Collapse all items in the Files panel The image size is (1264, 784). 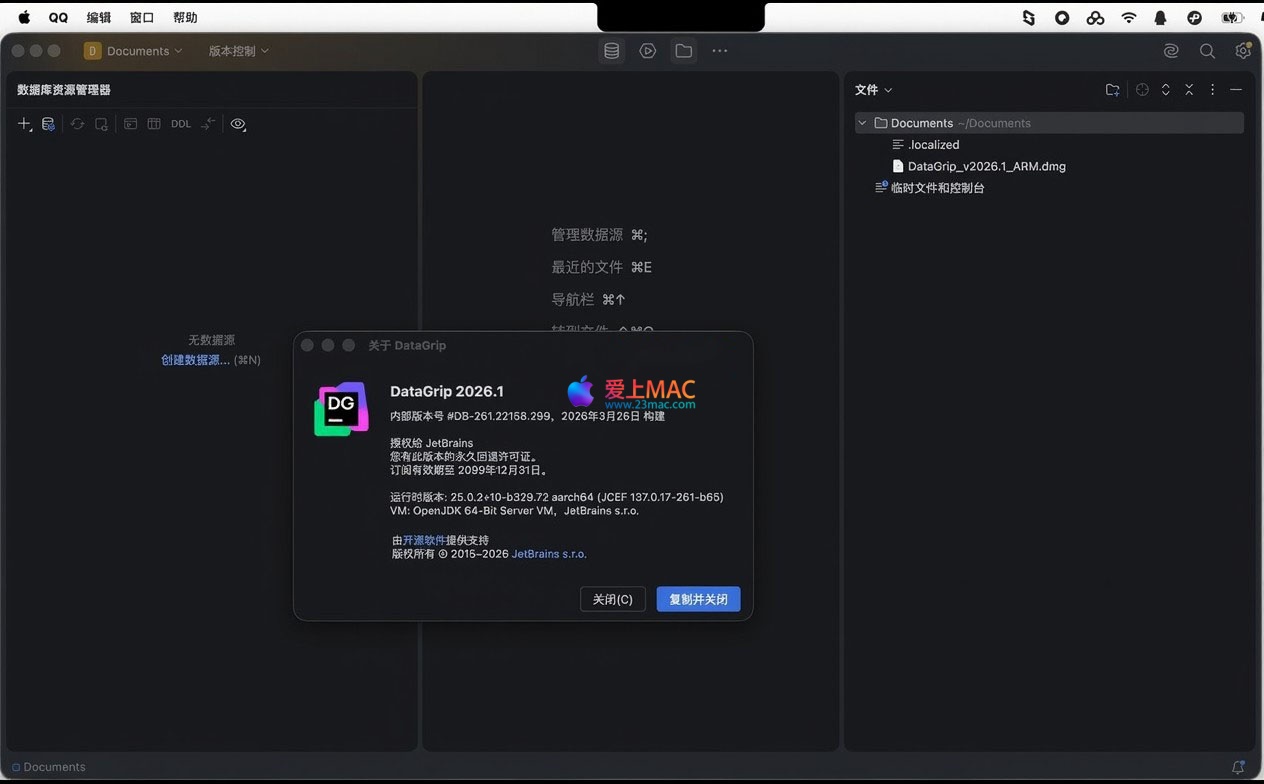coord(1189,90)
